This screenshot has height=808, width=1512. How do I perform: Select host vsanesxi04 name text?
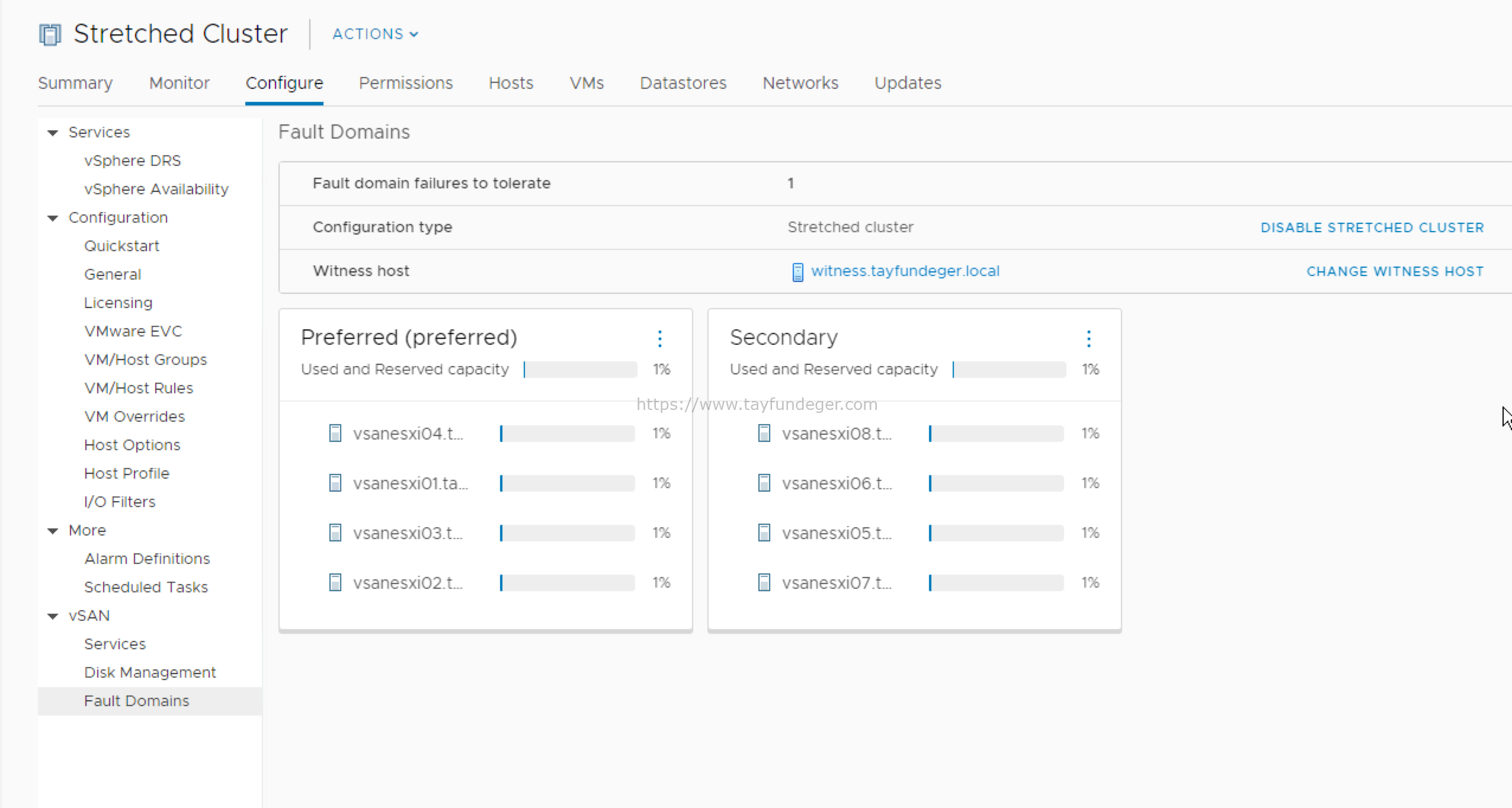(408, 434)
